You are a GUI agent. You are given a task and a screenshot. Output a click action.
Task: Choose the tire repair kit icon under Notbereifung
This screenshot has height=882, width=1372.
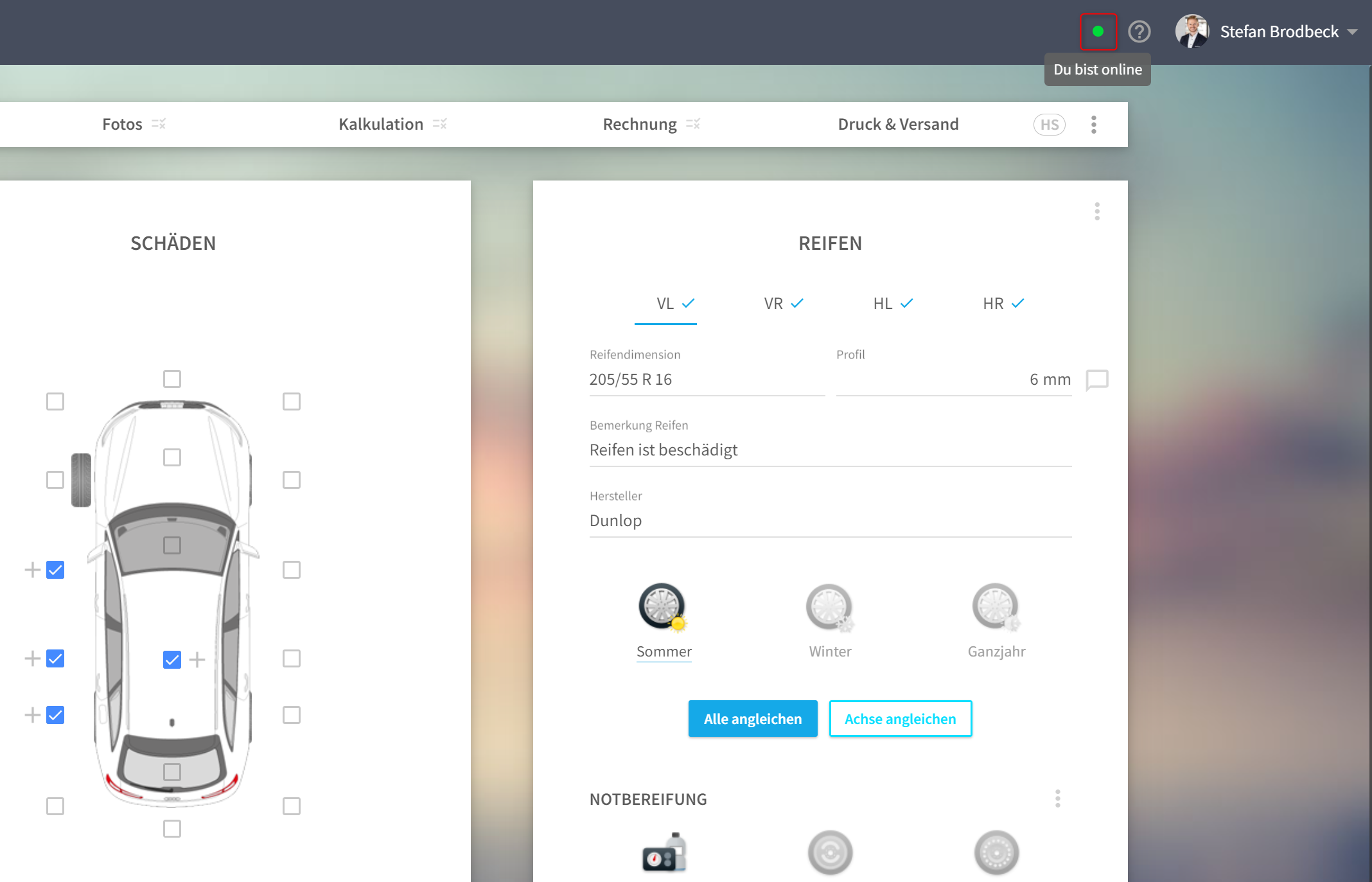click(664, 853)
